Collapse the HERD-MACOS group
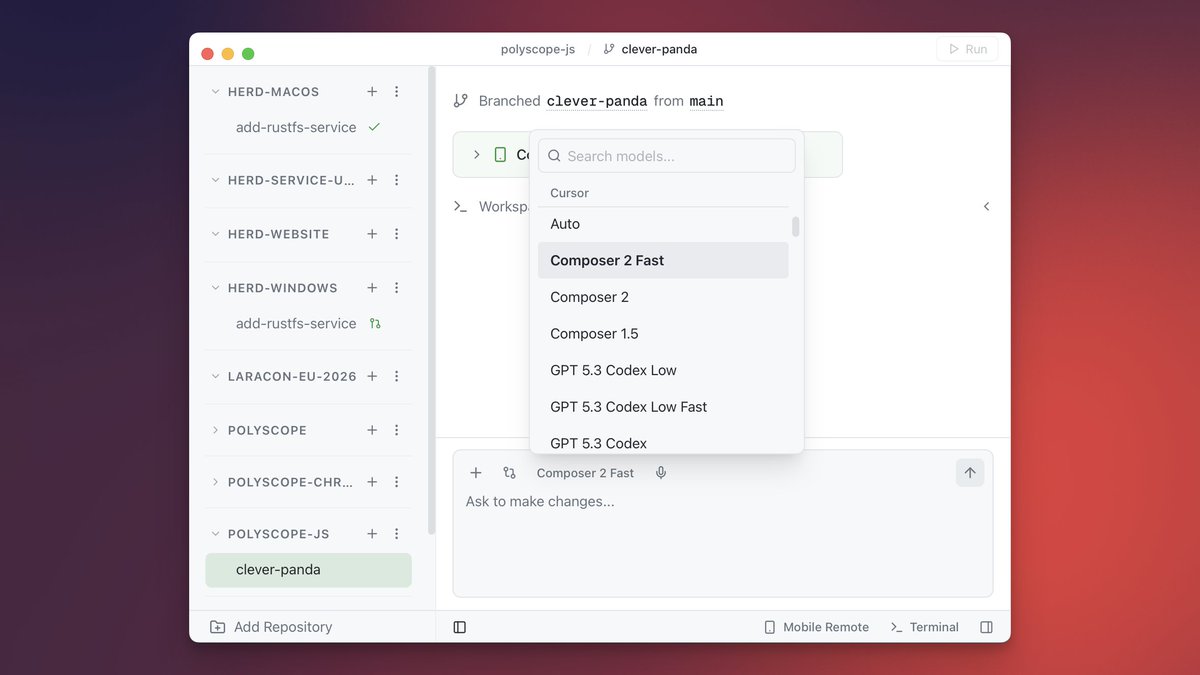Viewport: 1200px width, 675px height. pyautogui.click(x=215, y=91)
